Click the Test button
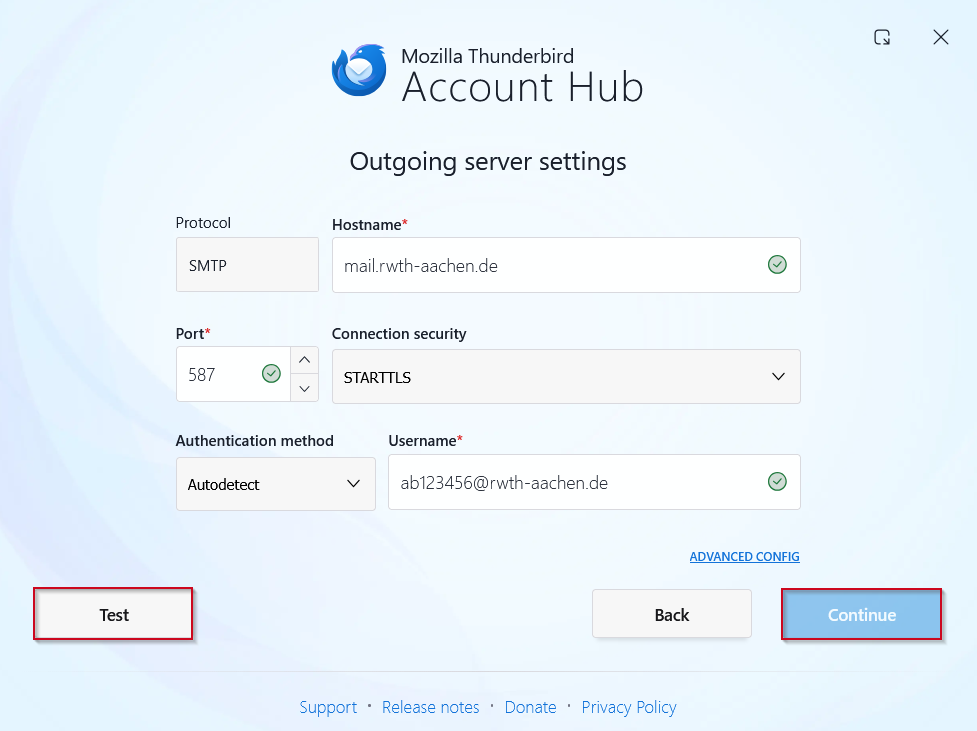Screen dimensions: 977x731 pos(113,614)
